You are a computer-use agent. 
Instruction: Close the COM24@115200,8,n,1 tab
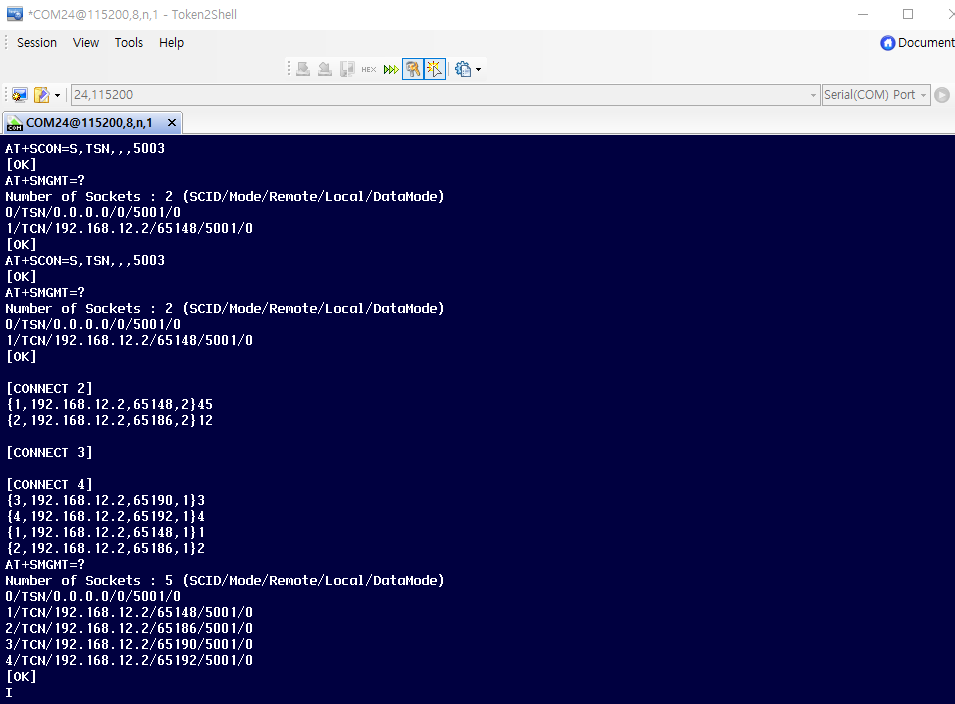172,123
